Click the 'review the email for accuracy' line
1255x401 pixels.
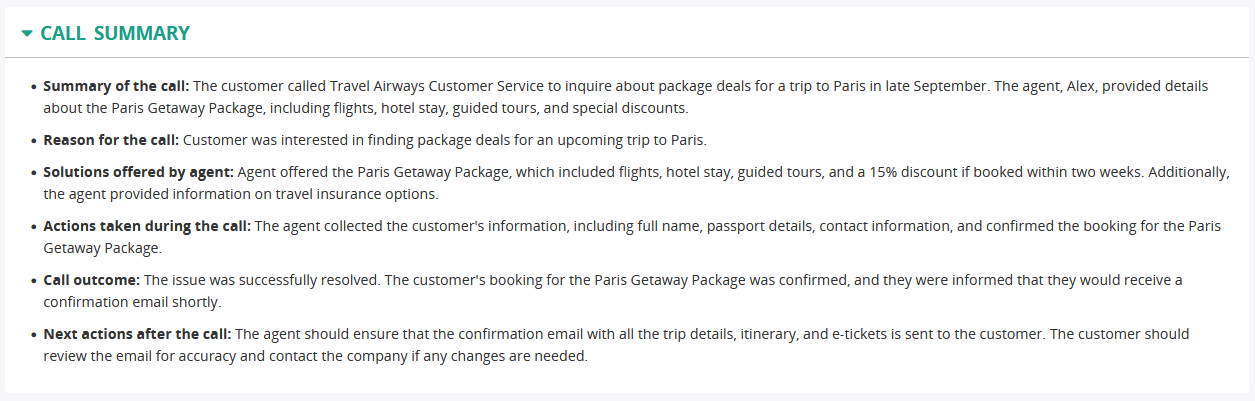click(x=145, y=356)
